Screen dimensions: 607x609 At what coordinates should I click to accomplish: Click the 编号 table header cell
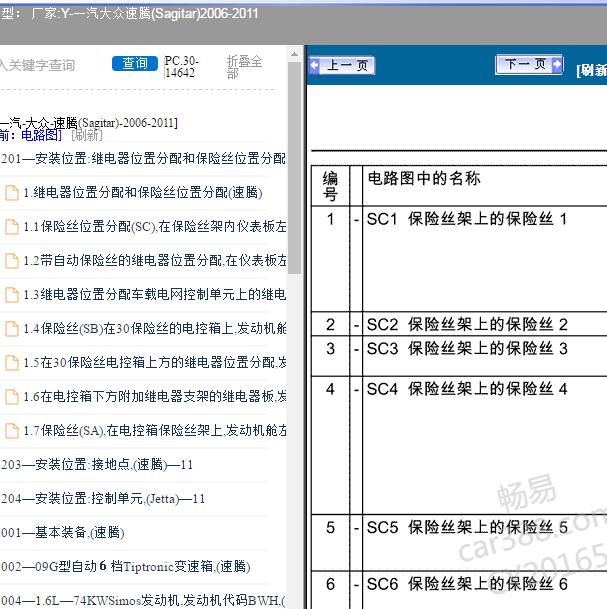pyautogui.click(x=330, y=186)
